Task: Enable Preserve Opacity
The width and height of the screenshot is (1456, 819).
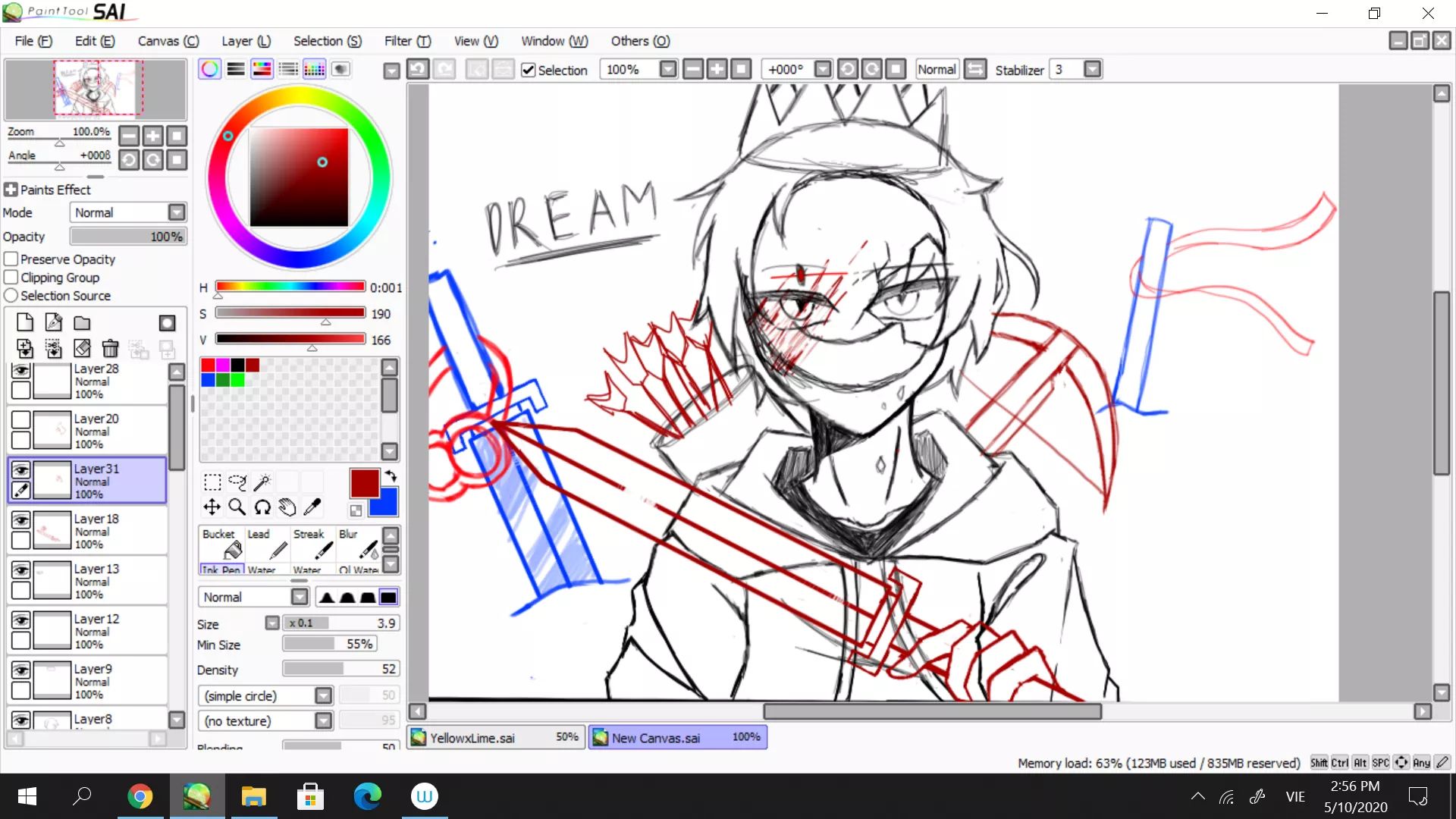Action: (11, 259)
